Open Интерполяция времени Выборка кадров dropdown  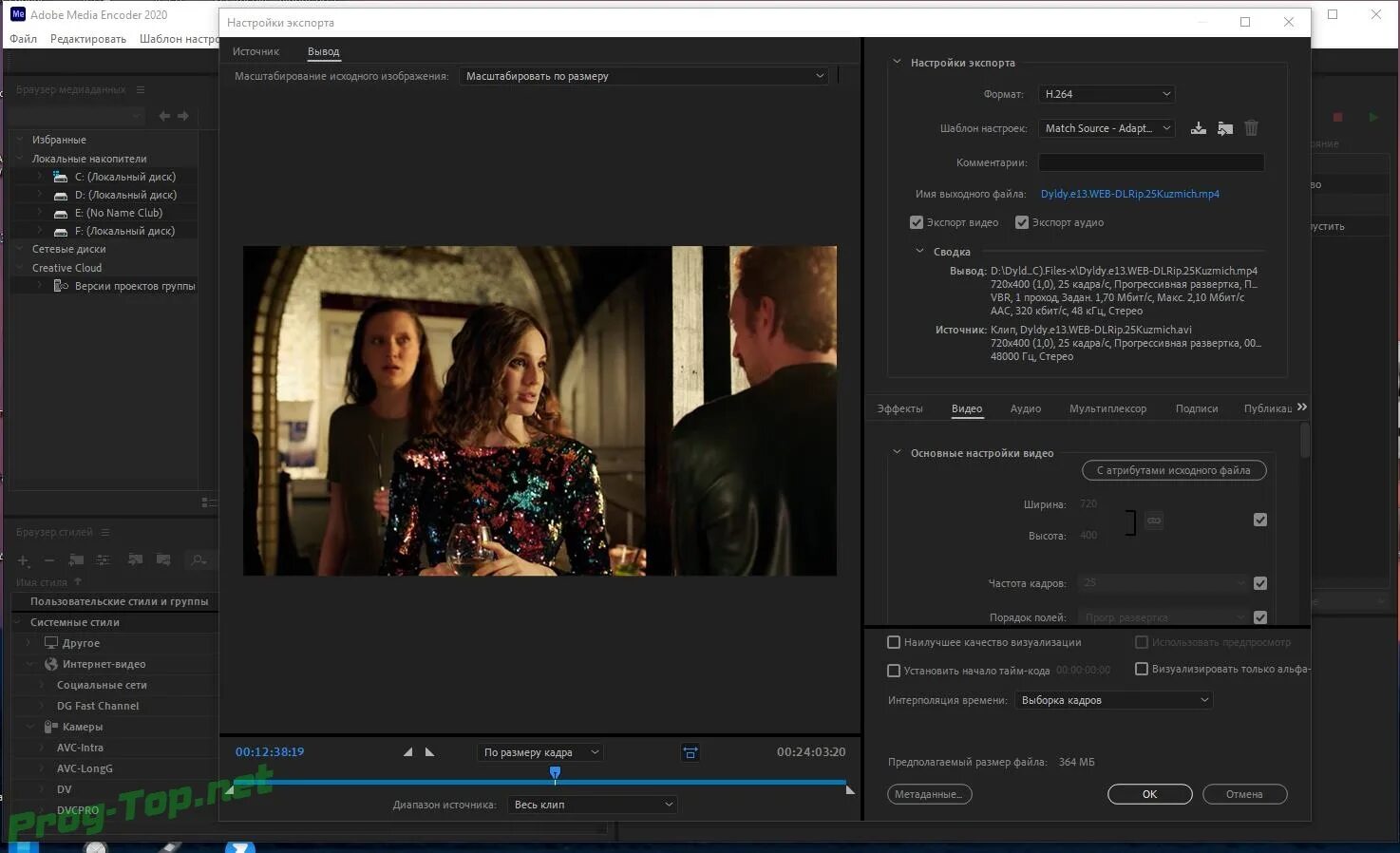[1113, 700]
